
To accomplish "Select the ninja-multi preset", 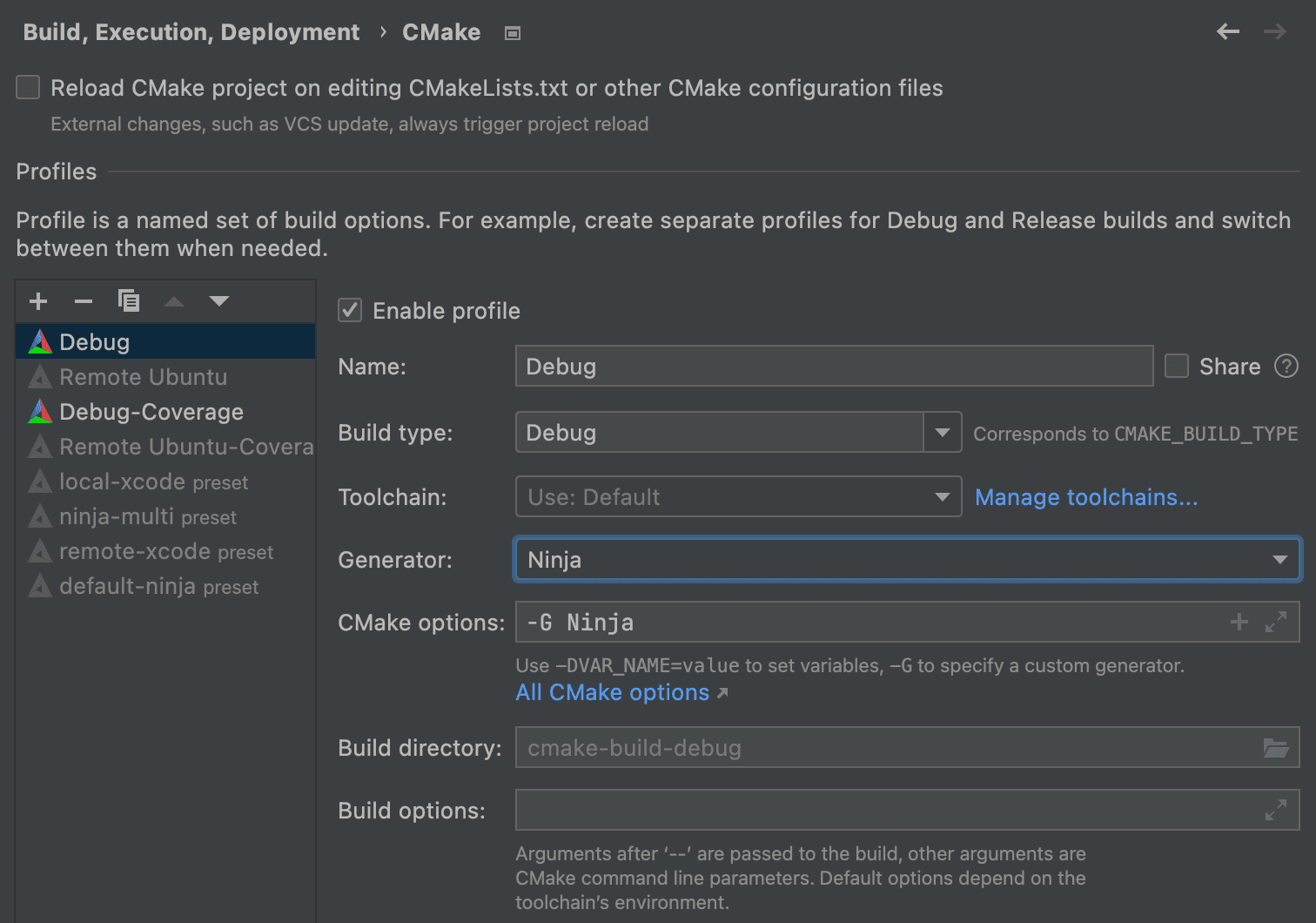I will click(165, 515).
